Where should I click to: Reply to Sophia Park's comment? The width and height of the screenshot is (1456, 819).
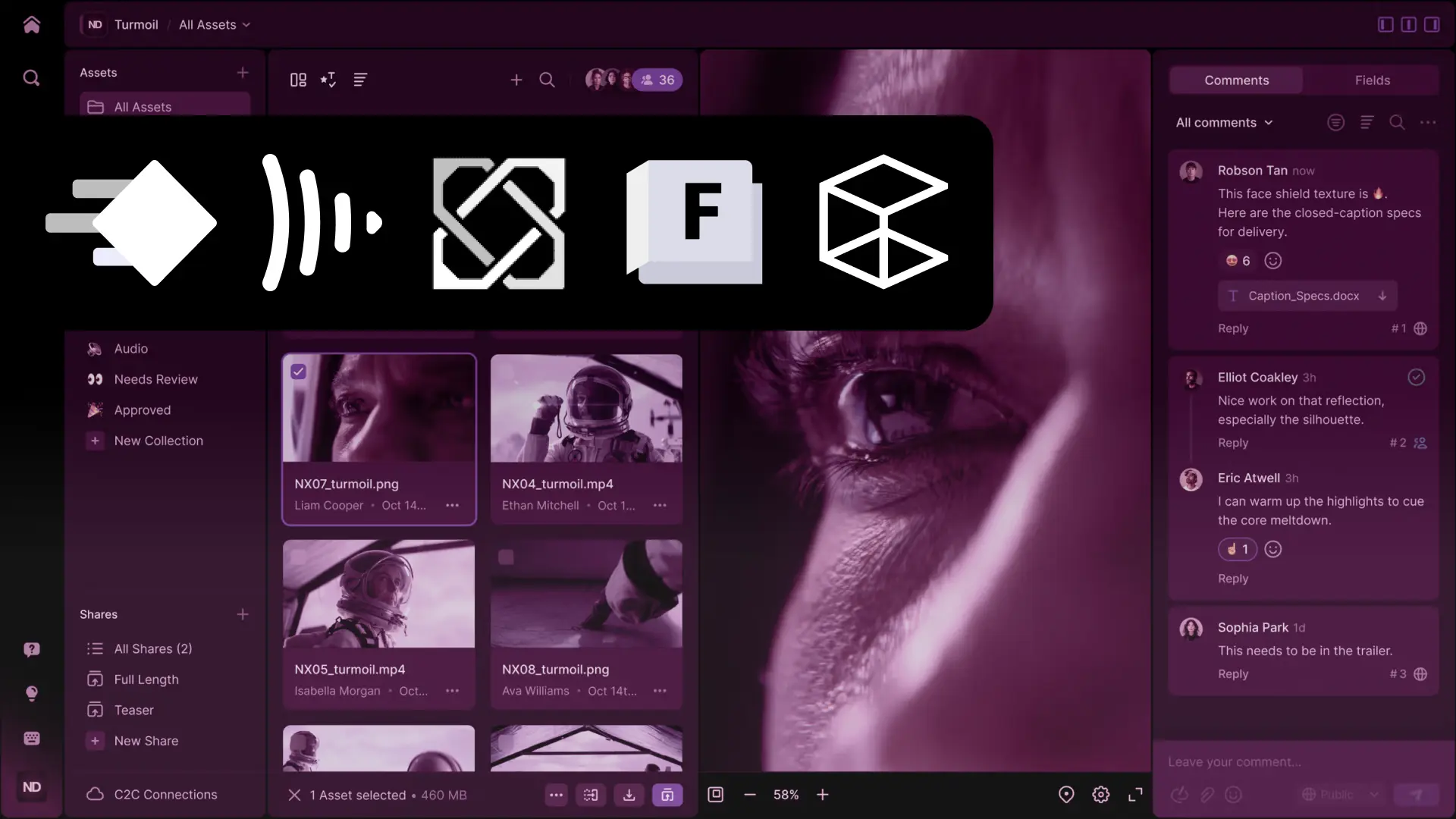(x=1232, y=674)
